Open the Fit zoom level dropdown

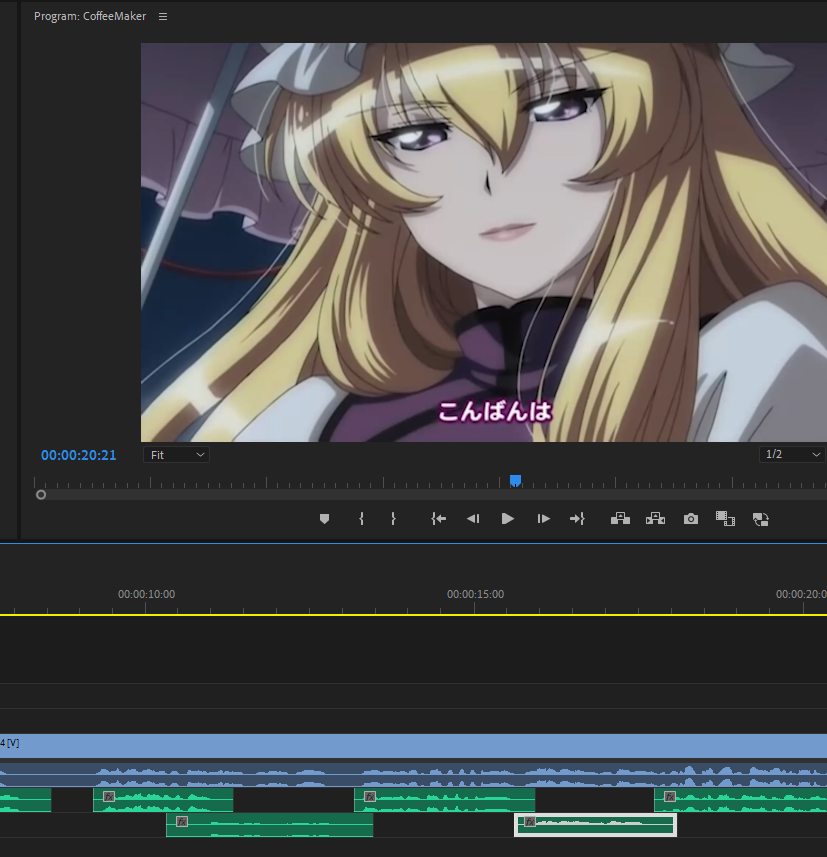[176, 455]
